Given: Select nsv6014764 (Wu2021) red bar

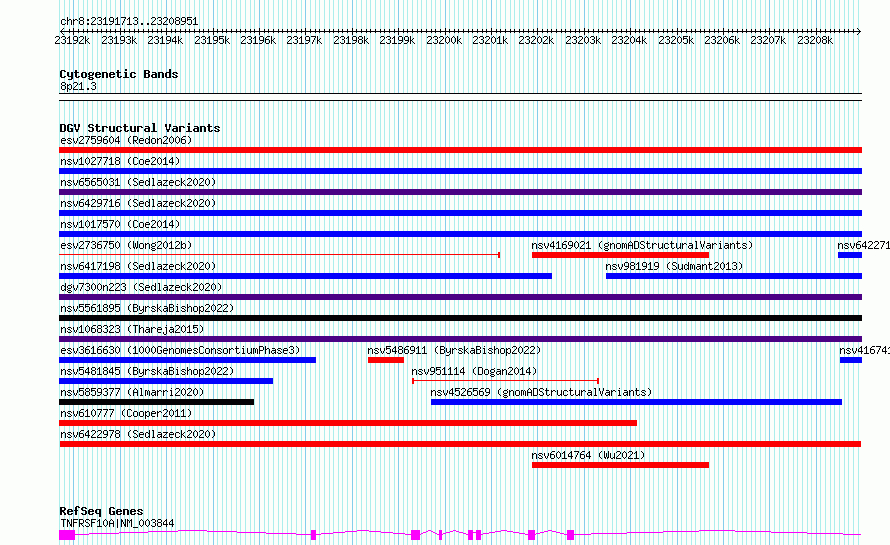Looking at the screenshot, I should 620,465.
